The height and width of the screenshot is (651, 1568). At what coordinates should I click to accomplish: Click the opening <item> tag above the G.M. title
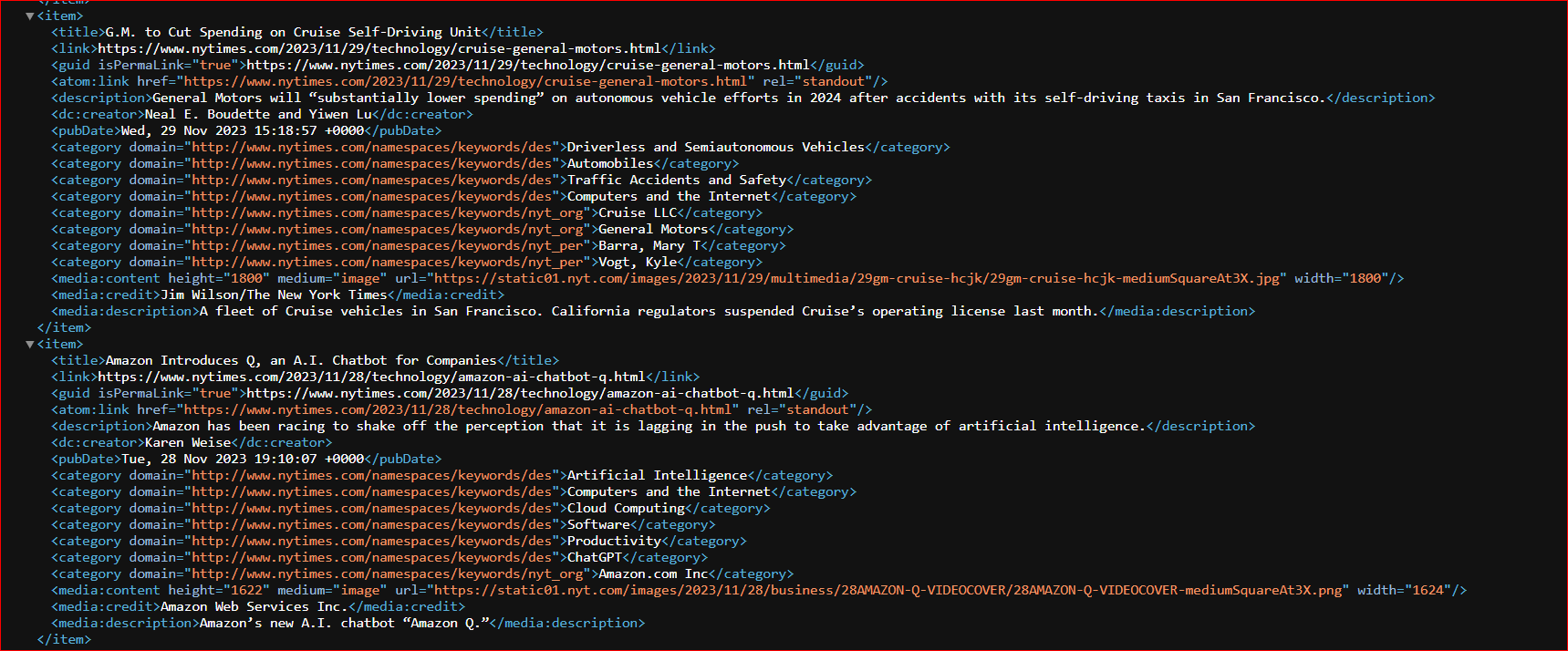pos(60,15)
